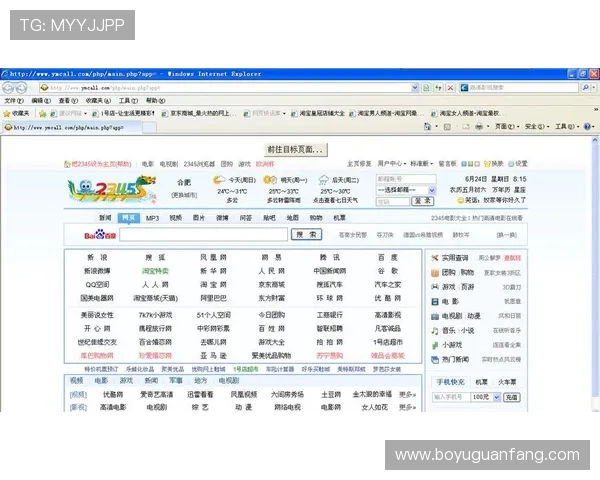Click the mail icon in command bar
600x480 pixels.
(x=465, y=126)
